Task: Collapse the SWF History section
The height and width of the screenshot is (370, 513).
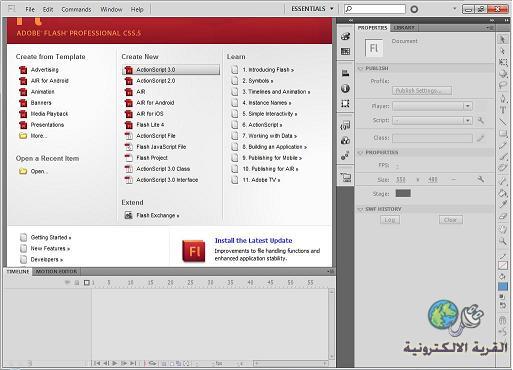Action: tap(360, 209)
